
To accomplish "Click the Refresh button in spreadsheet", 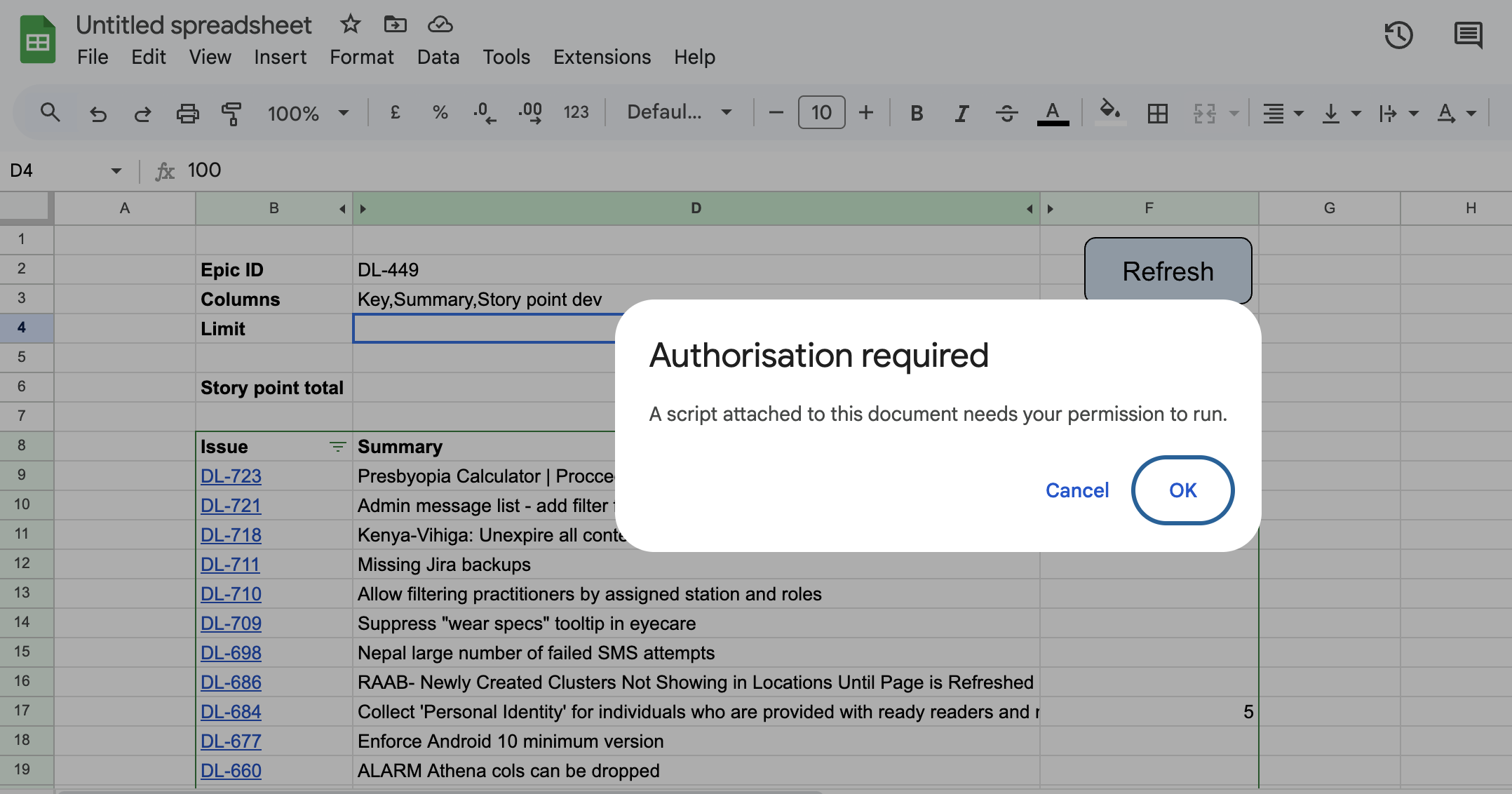I will [x=1167, y=270].
